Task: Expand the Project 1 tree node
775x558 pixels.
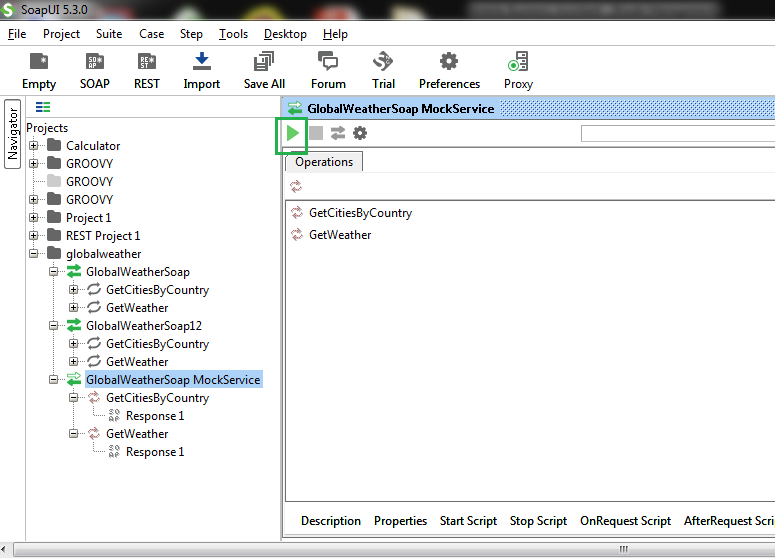Action: click(x=34, y=217)
